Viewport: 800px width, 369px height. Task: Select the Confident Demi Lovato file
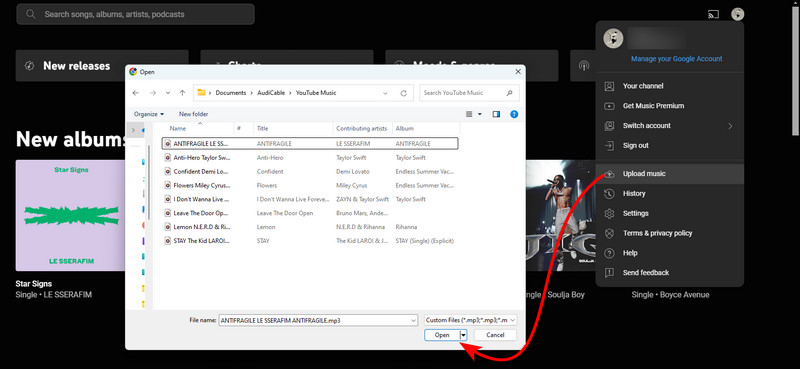point(311,171)
